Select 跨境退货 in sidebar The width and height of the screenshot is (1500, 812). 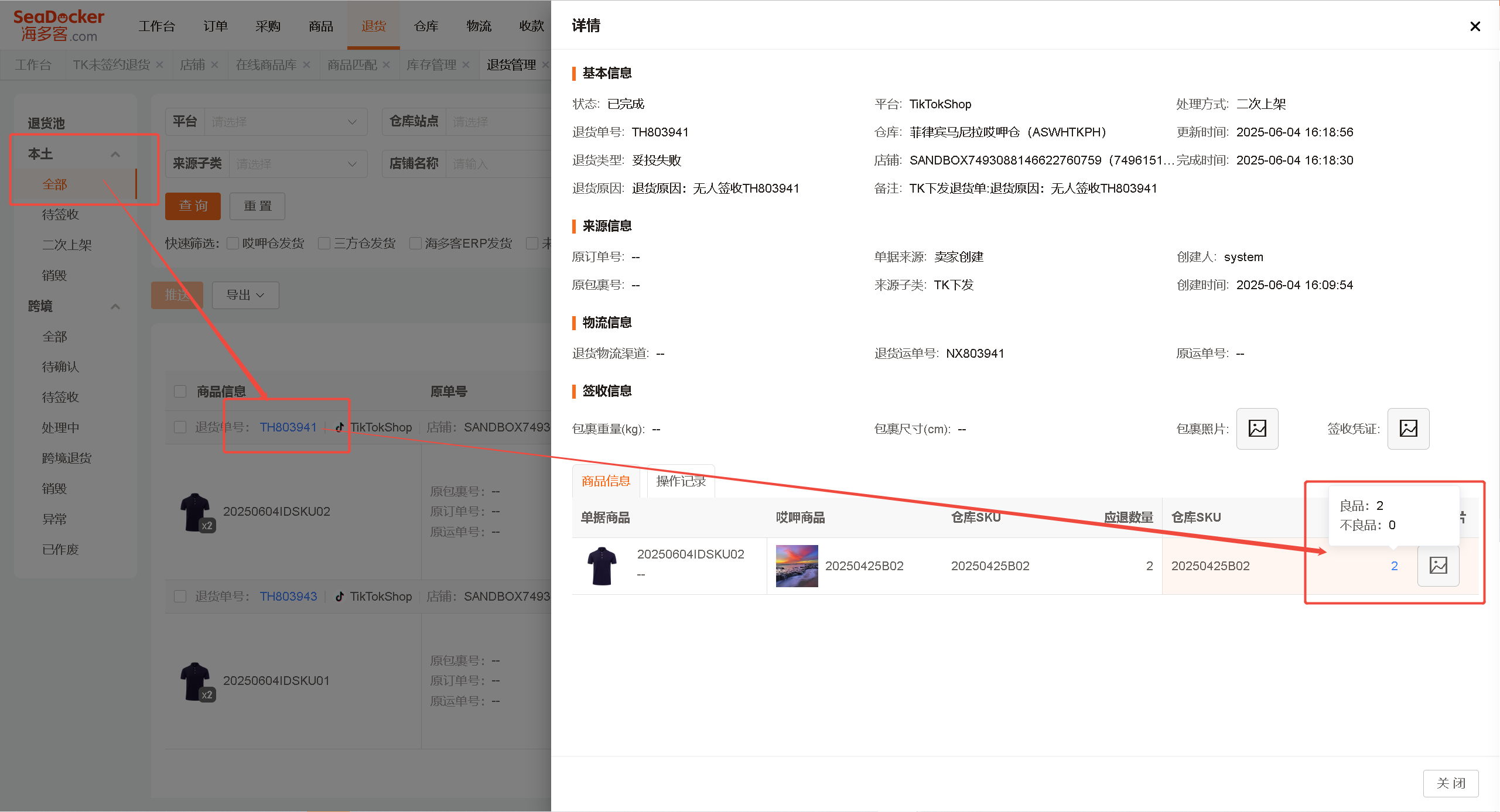(67, 458)
